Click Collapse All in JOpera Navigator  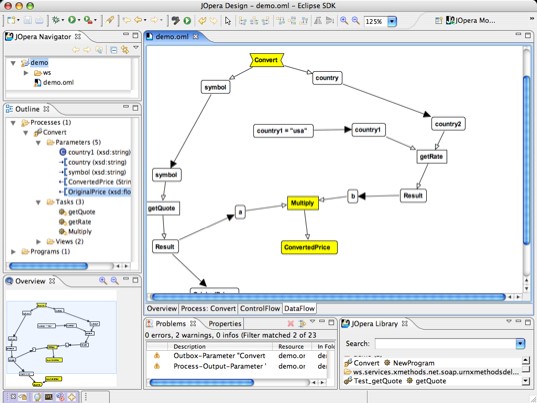point(113,50)
